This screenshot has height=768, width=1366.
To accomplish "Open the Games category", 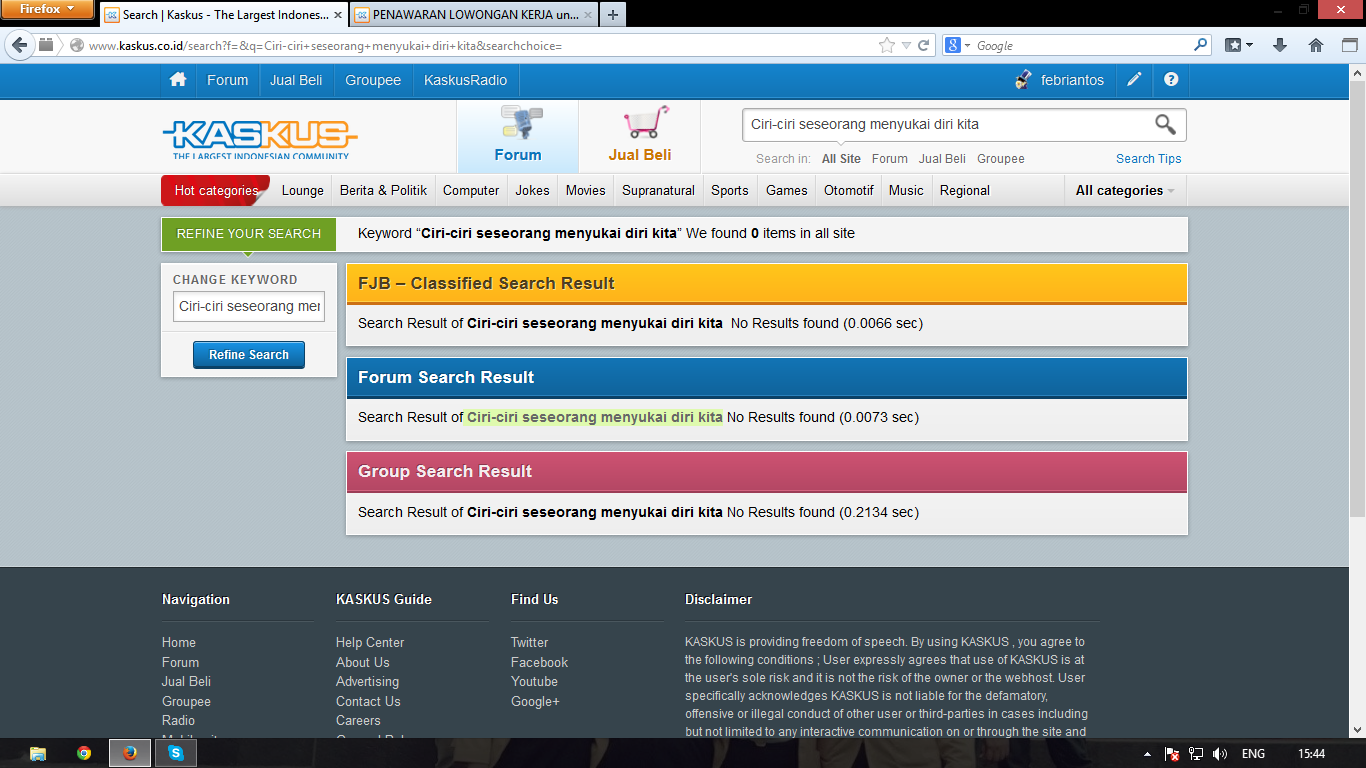I will coord(787,190).
